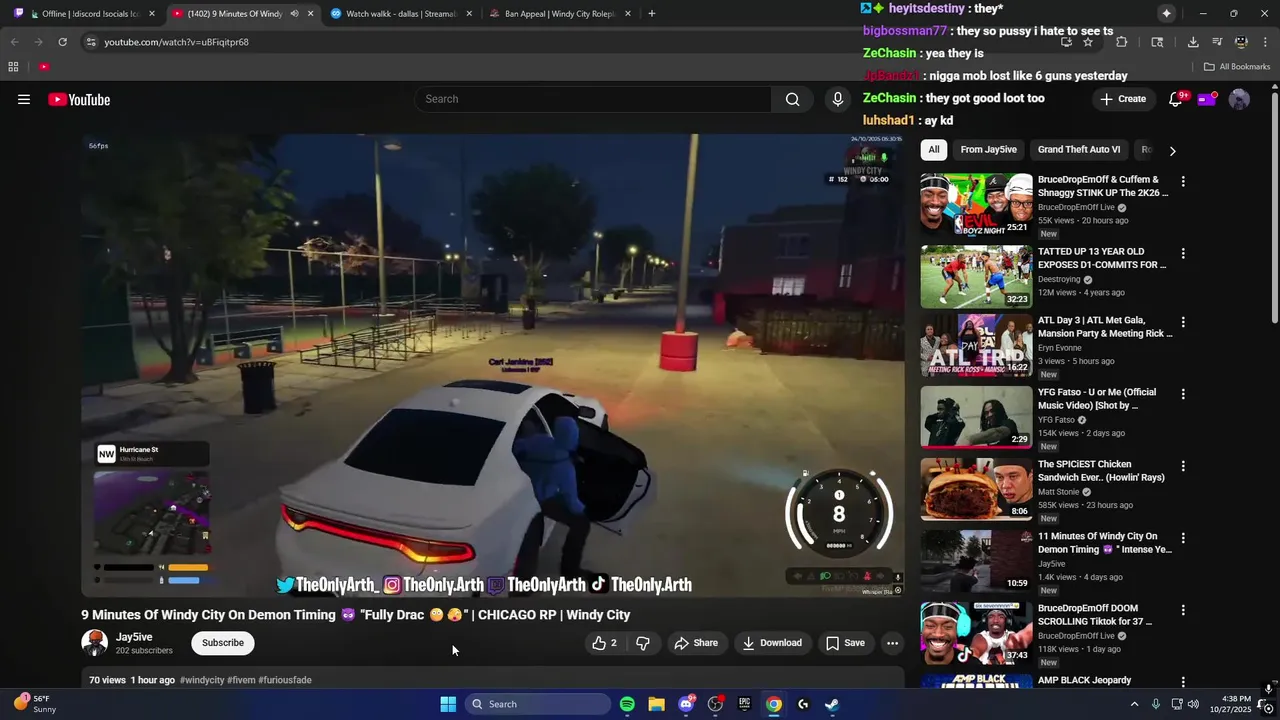The width and height of the screenshot is (1280, 720).
Task: Open Spotify from the taskbar
Action: (627, 704)
